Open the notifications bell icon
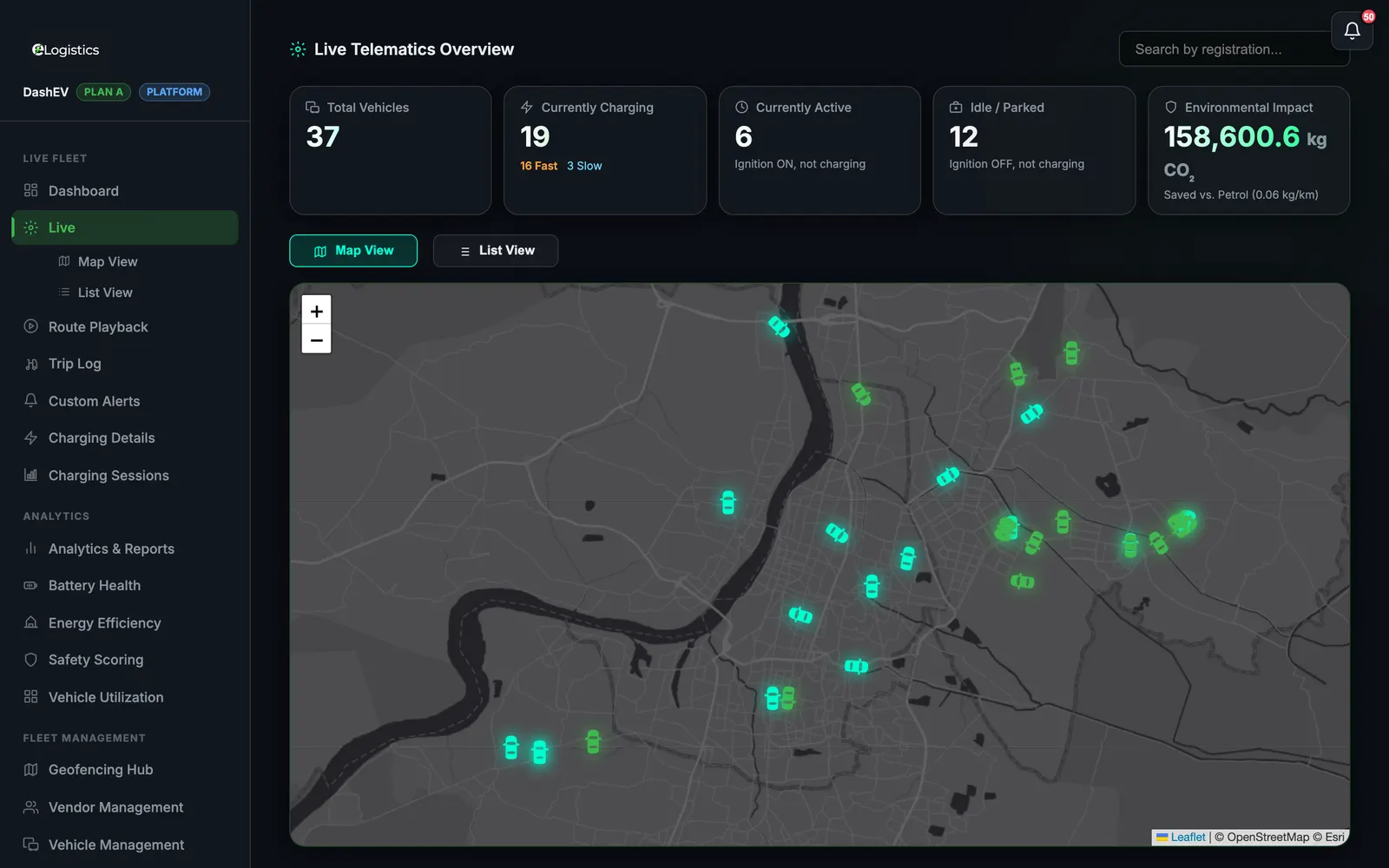 pos(1352,31)
